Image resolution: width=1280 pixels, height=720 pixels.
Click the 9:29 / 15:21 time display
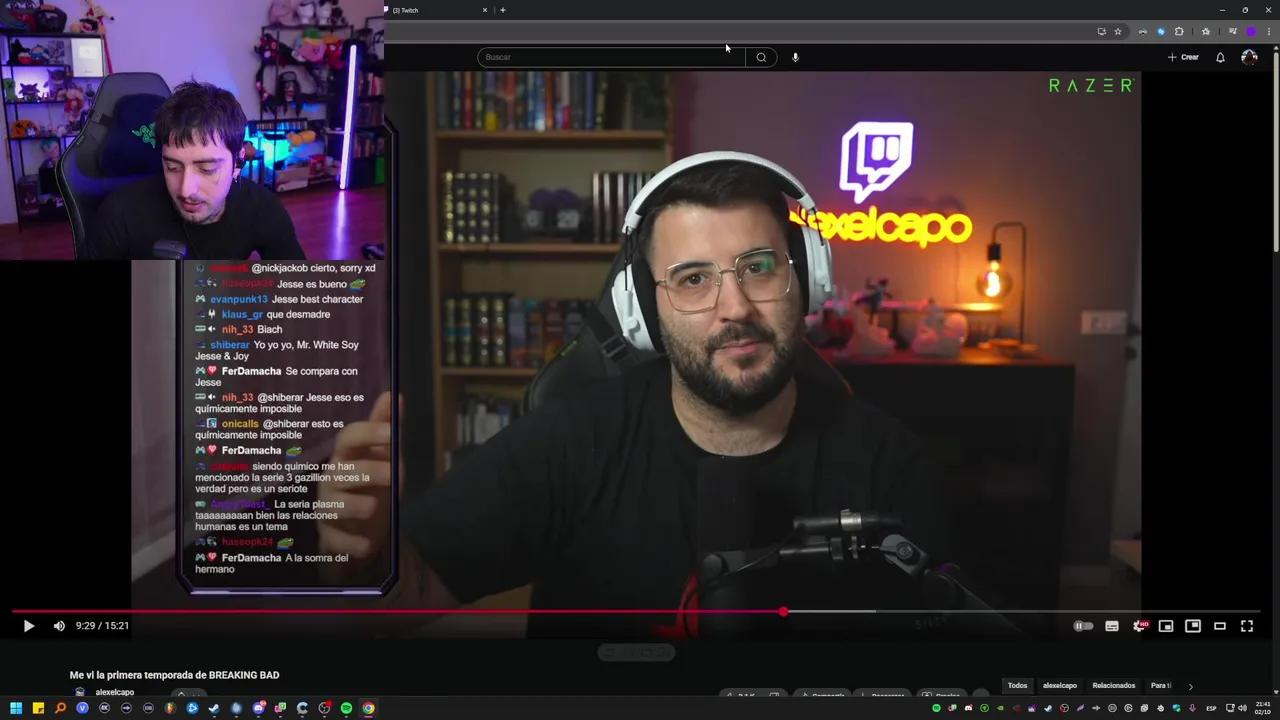103,626
